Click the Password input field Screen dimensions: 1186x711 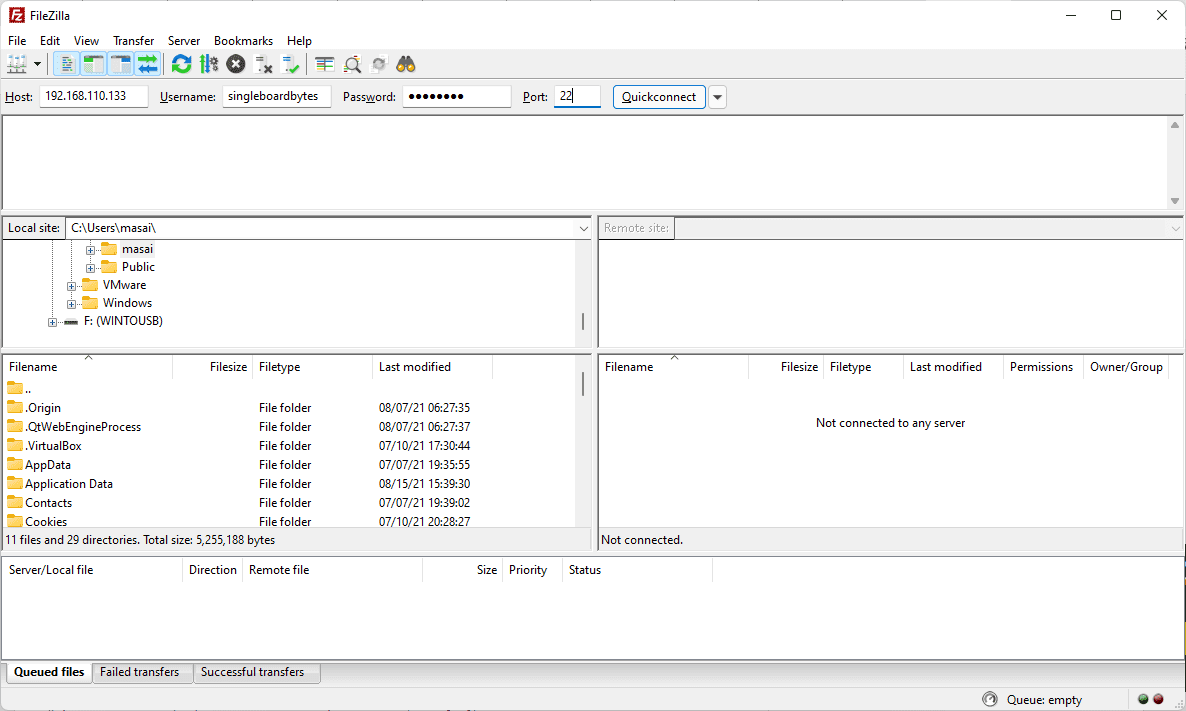click(457, 96)
